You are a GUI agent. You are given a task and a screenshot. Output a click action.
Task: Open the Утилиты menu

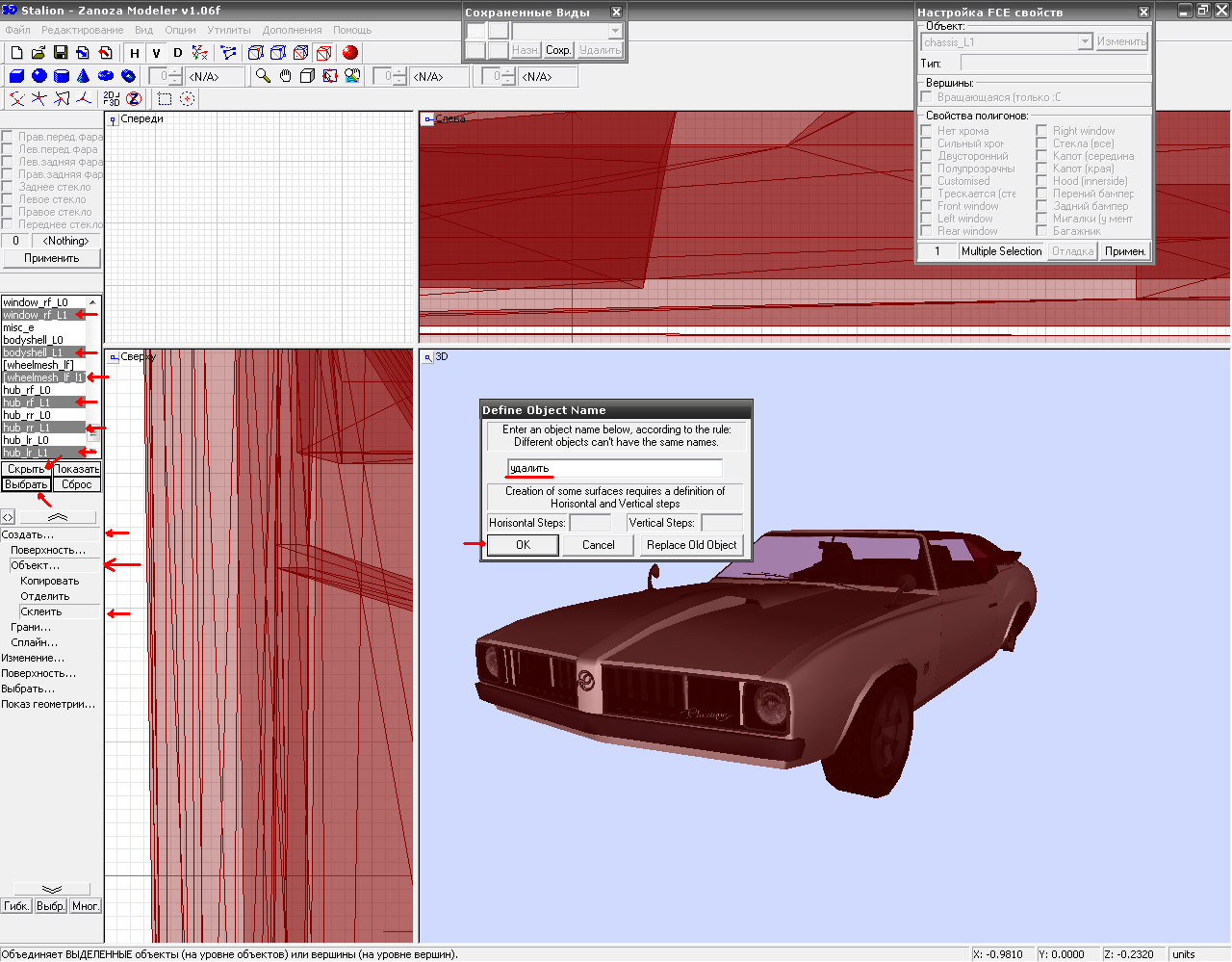point(228,30)
